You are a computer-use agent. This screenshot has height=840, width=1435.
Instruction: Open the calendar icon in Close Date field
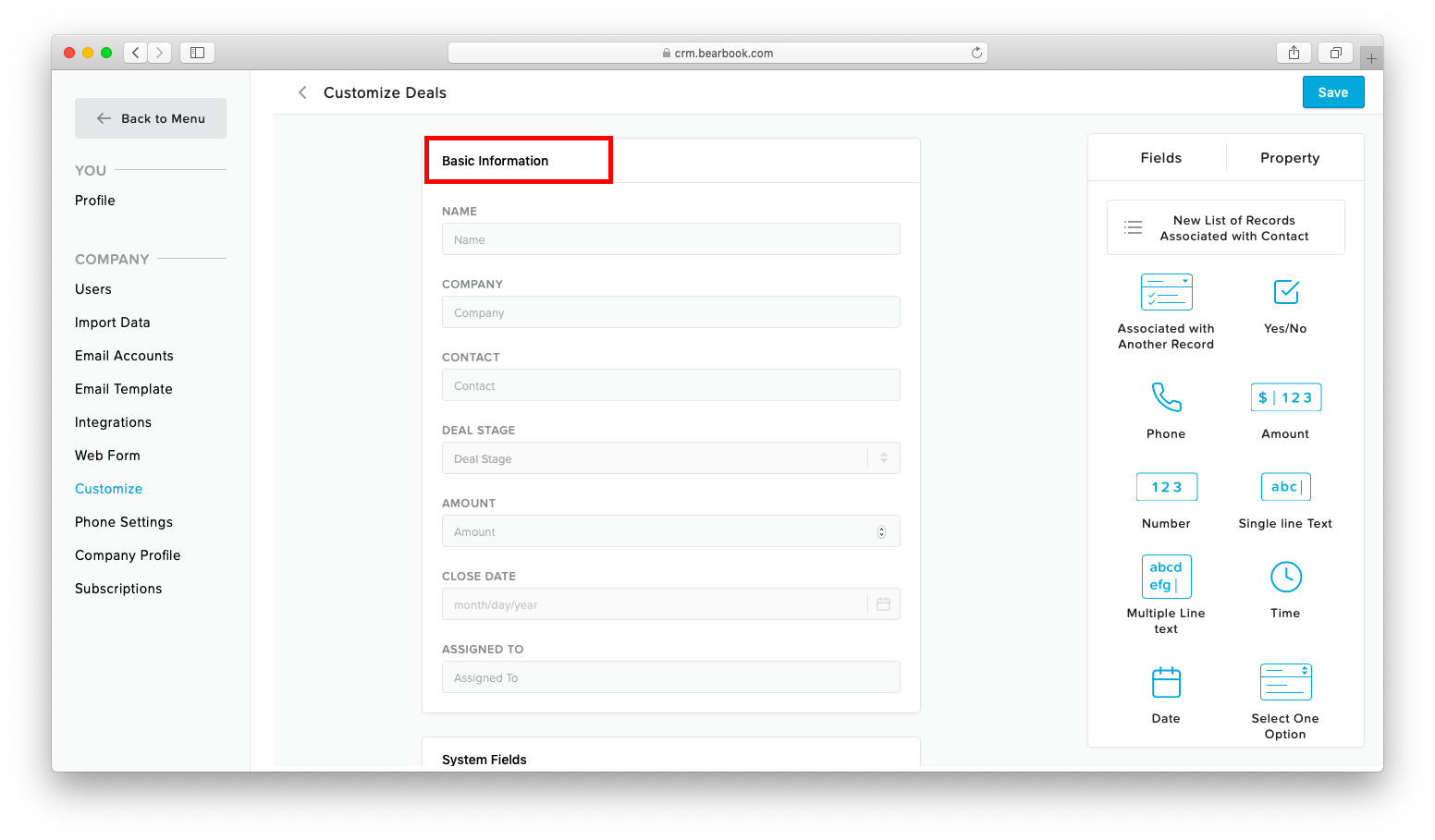tap(883, 604)
